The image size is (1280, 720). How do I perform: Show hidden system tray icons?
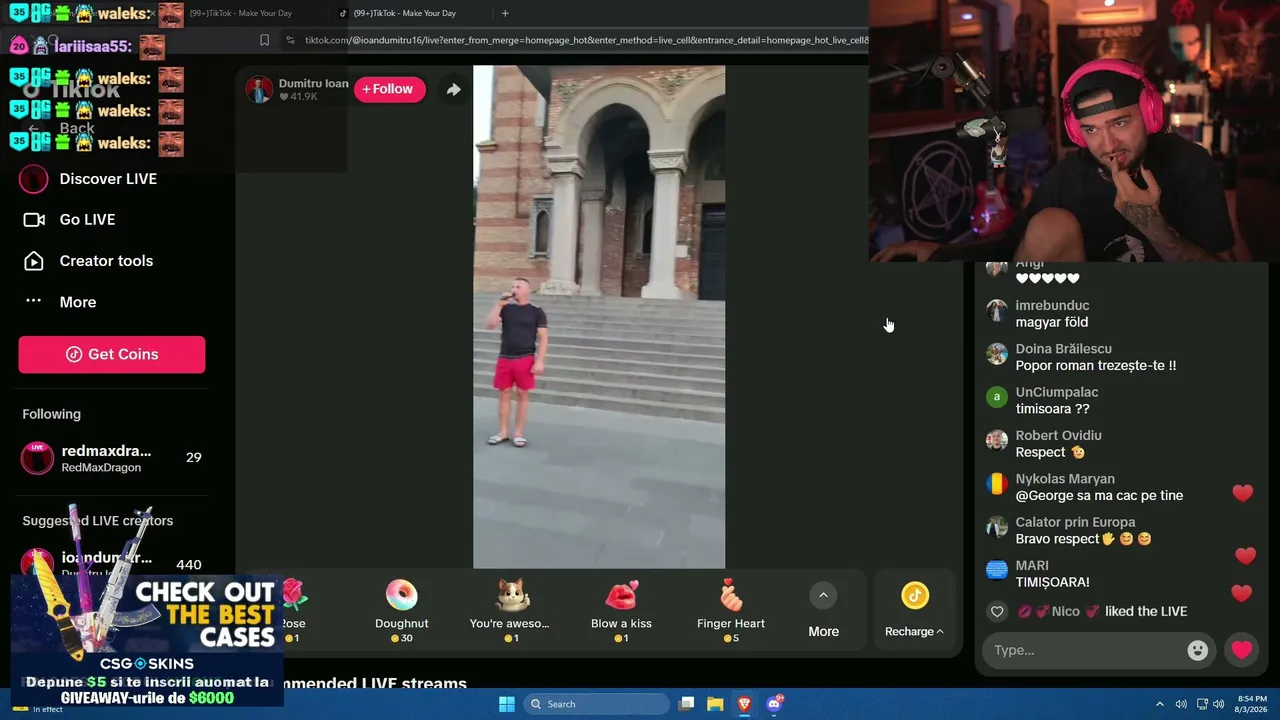tap(1160, 704)
